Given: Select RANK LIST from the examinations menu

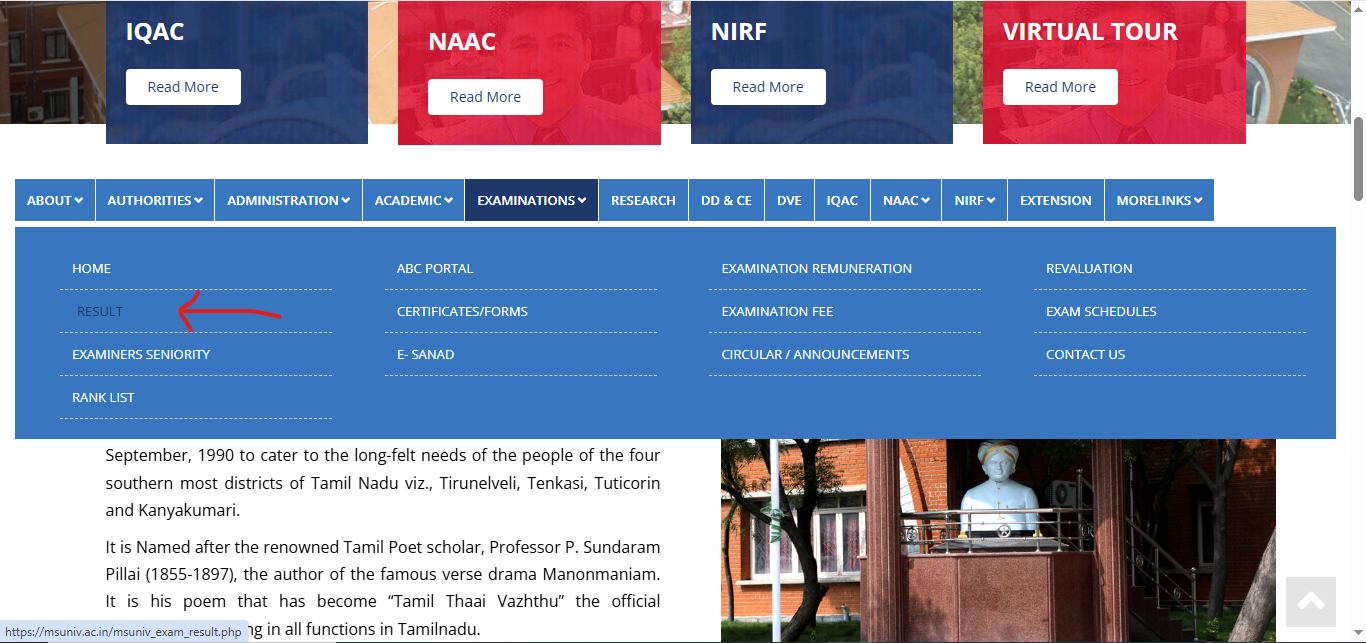Looking at the screenshot, I should (x=103, y=397).
